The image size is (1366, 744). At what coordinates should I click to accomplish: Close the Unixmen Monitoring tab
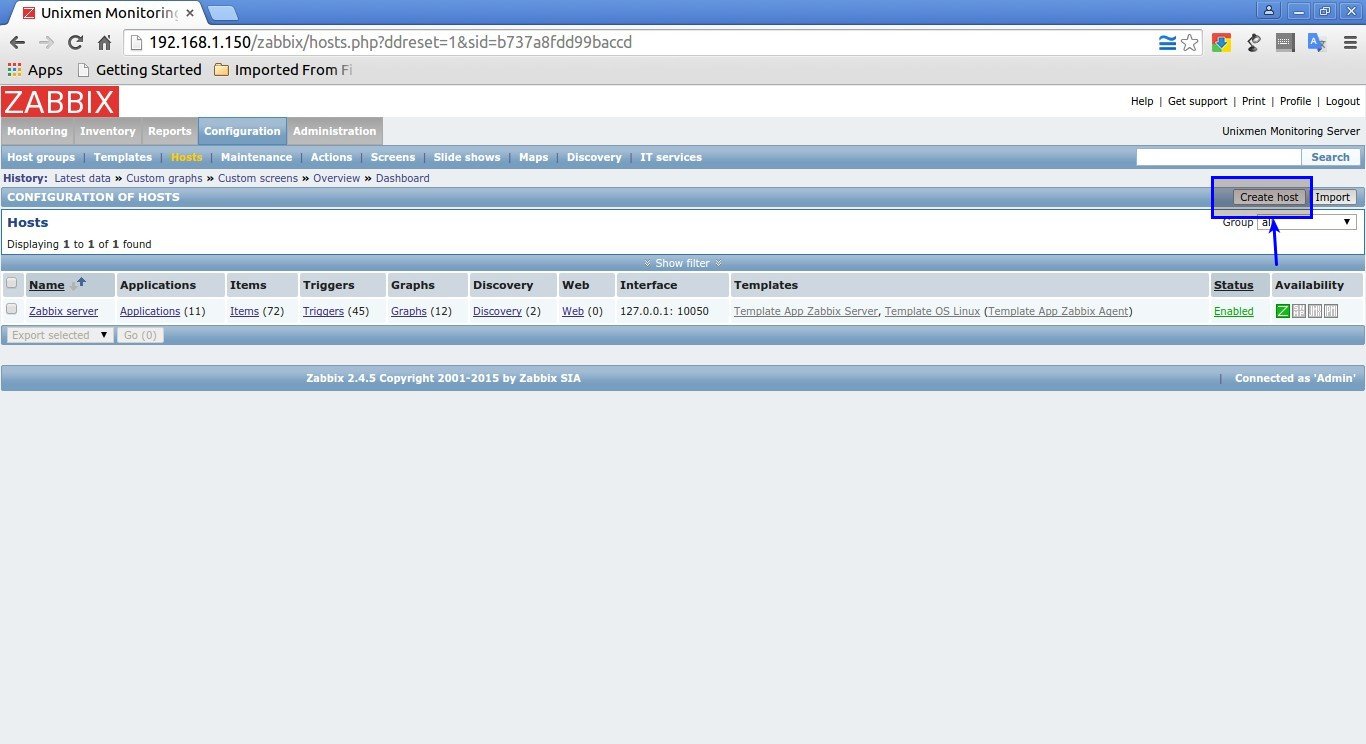coord(190,13)
